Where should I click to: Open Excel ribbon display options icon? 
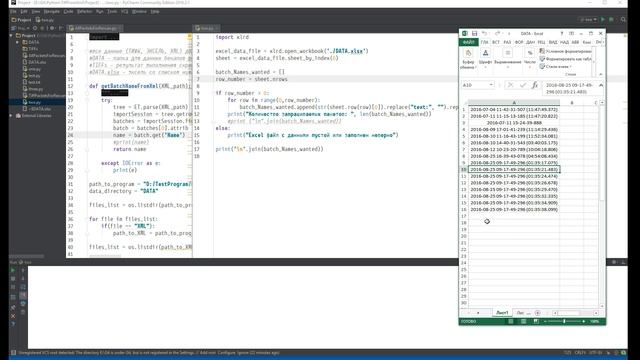coord(571,33)
